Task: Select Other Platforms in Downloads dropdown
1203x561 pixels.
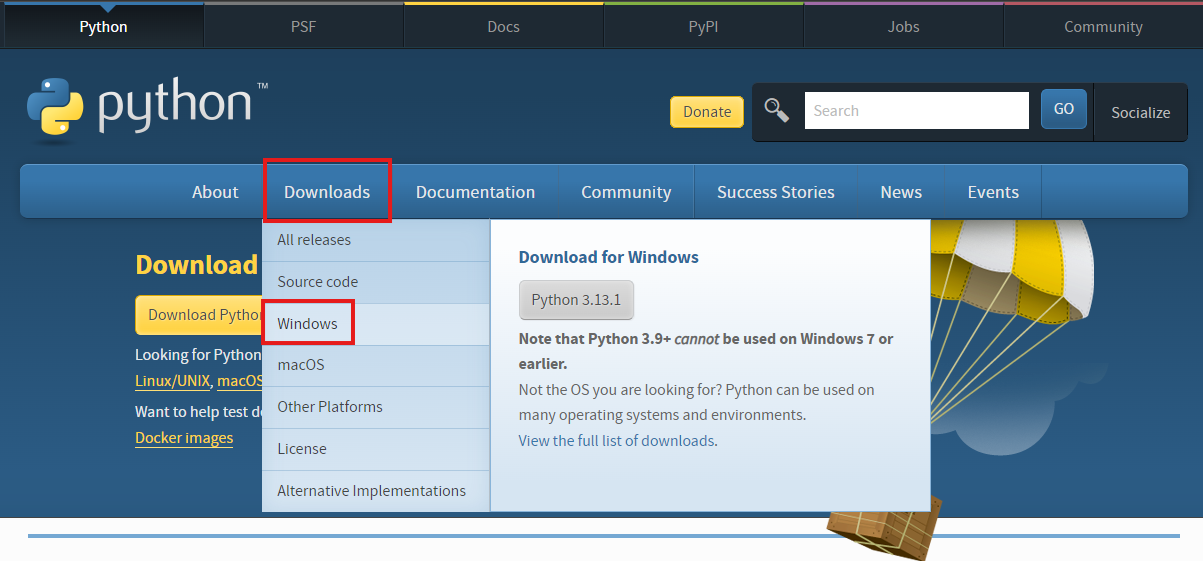Action: pyautogui.click(x=376, y=407)
